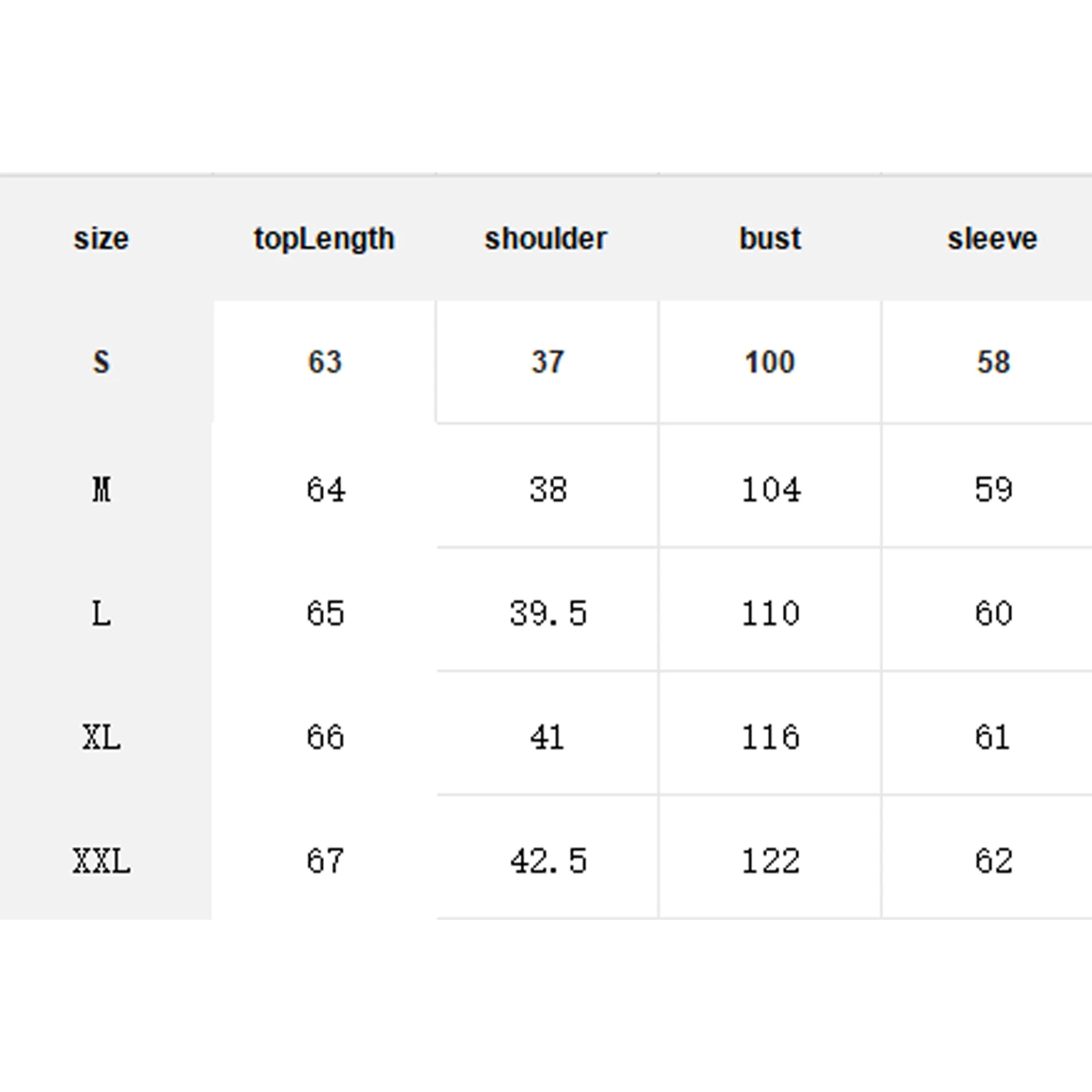Select the L sleeve value 60
The width and height of the screenshot is (1092, 1092).
(x=994, y=613)
